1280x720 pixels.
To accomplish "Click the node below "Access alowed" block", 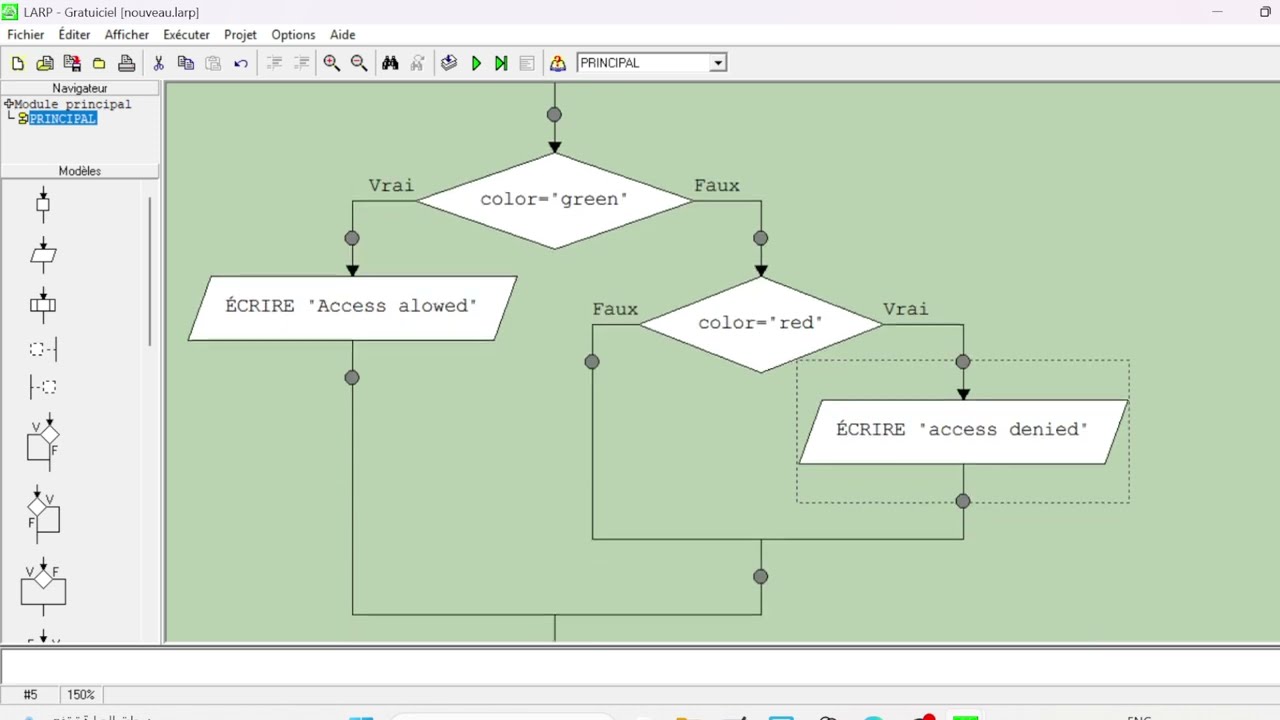I will (x=352, y=378).
